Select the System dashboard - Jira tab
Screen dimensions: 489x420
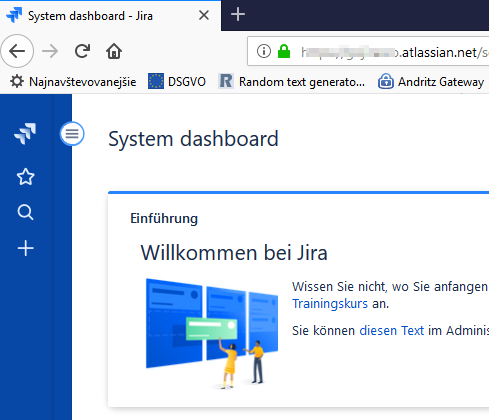(110, 16)
